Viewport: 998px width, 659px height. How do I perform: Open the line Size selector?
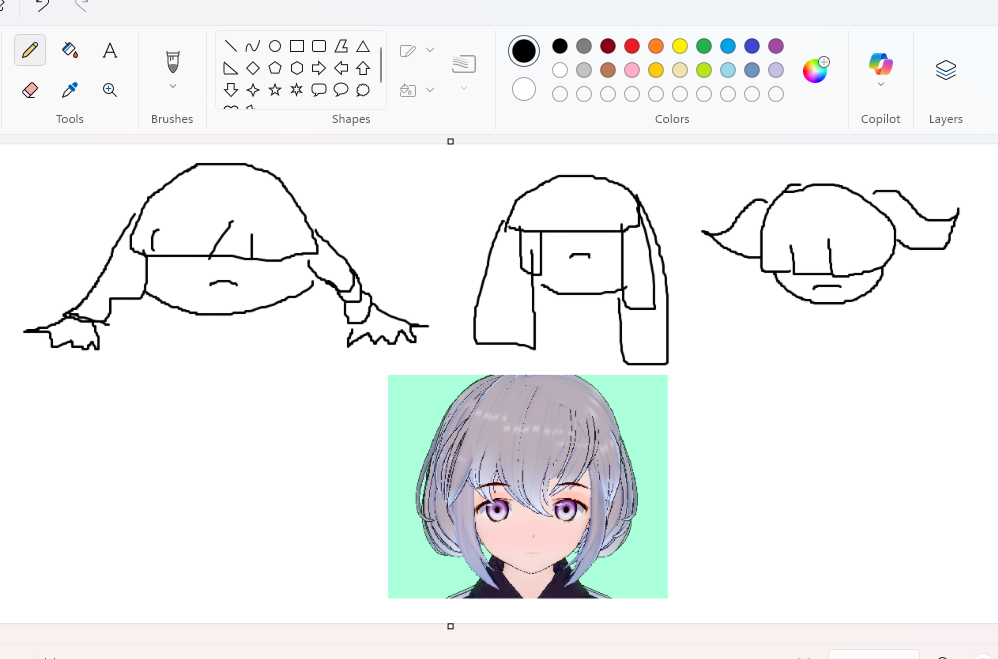[464, 70]
